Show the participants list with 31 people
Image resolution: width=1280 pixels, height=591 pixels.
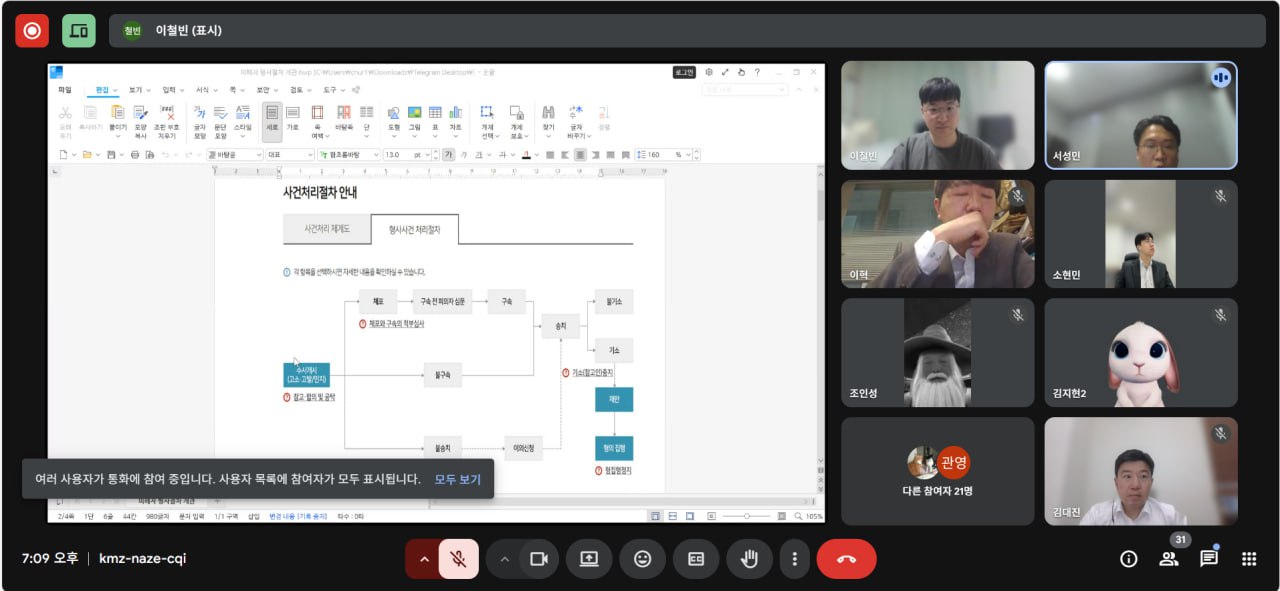(x=1169, y=559)
